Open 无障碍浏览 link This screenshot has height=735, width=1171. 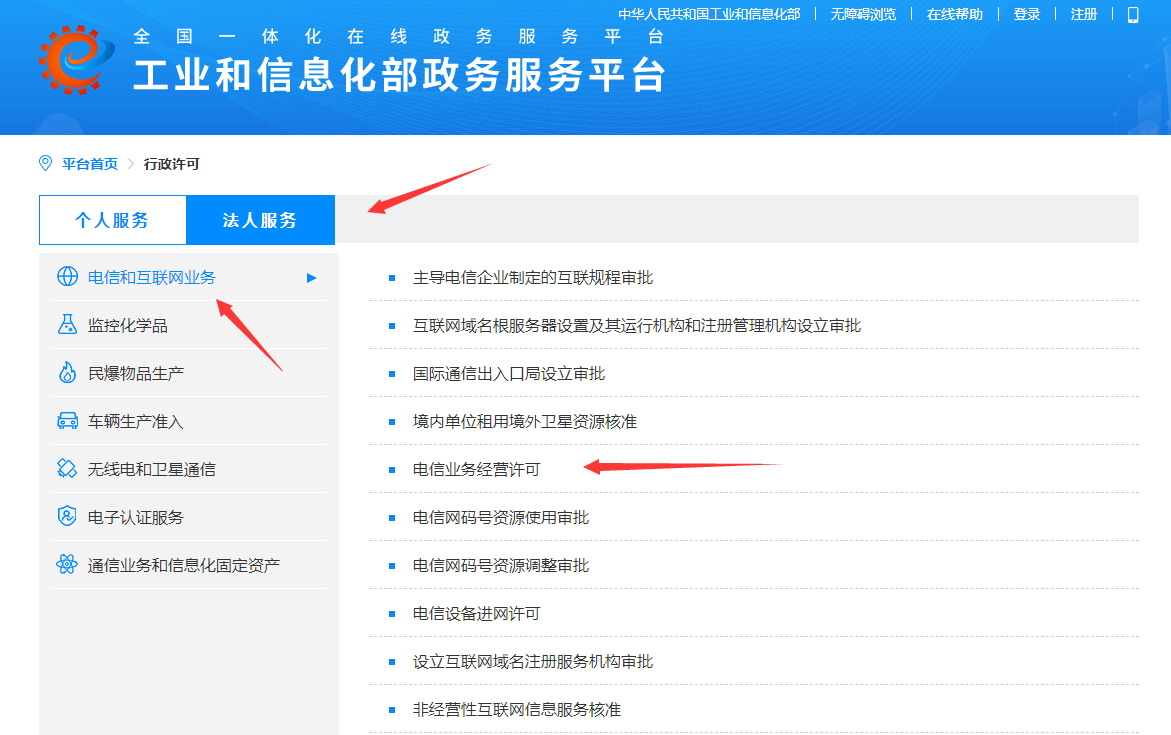863,14
